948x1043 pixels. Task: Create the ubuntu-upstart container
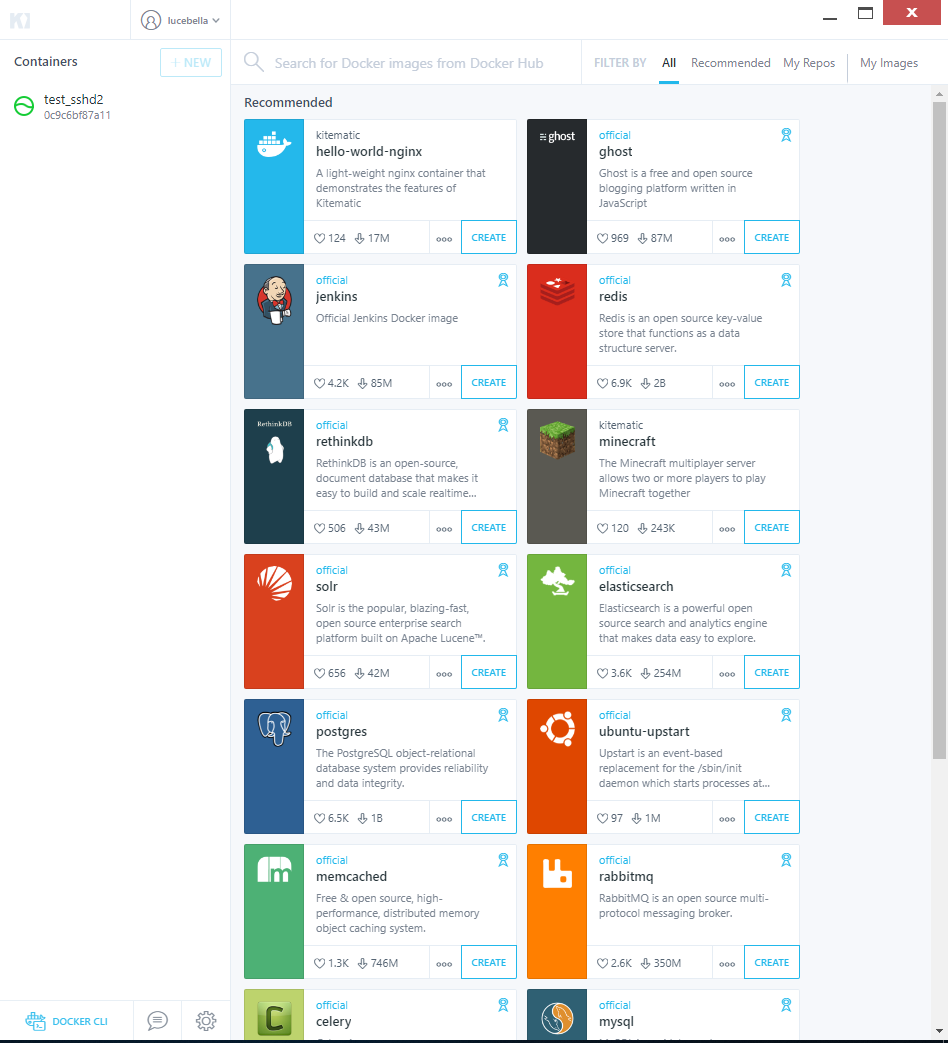[x=772, y=818]
